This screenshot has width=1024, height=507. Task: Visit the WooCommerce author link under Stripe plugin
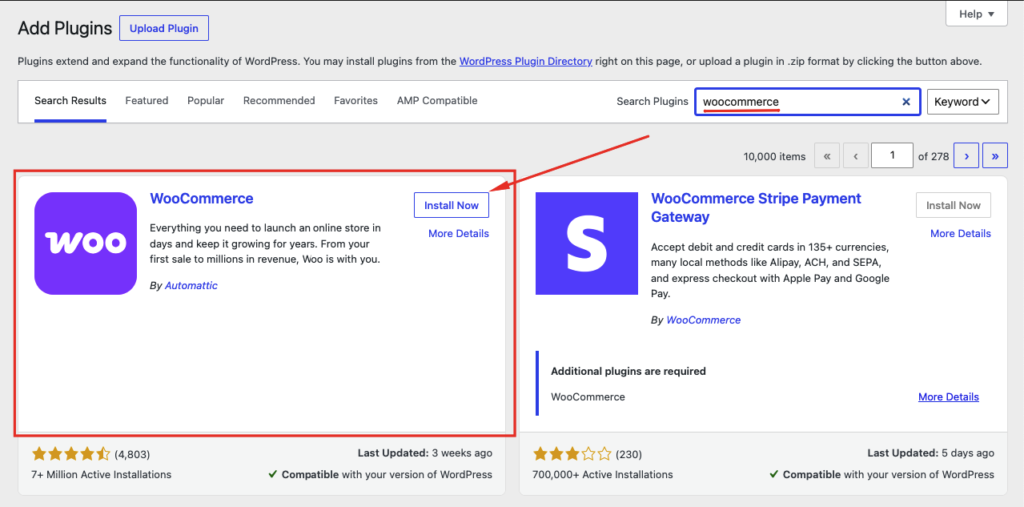(703, 320)
